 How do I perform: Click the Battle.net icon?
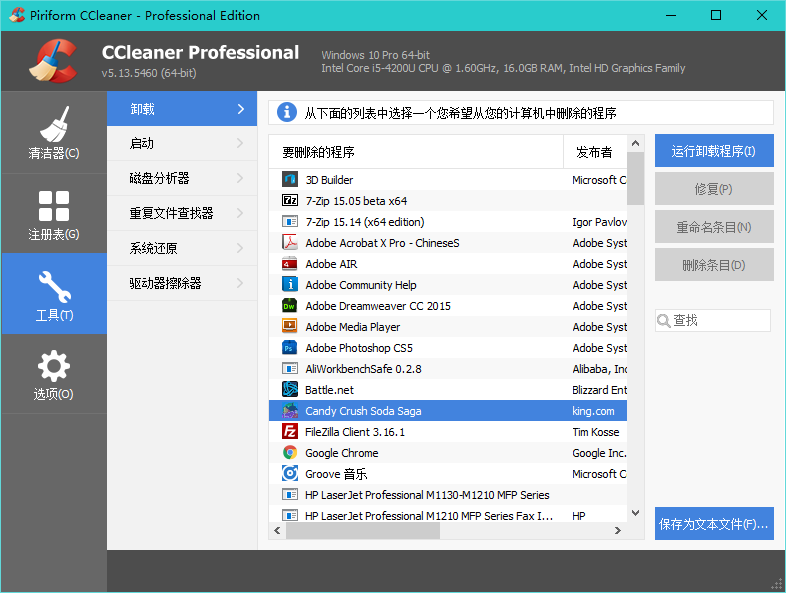pos(290,389)
